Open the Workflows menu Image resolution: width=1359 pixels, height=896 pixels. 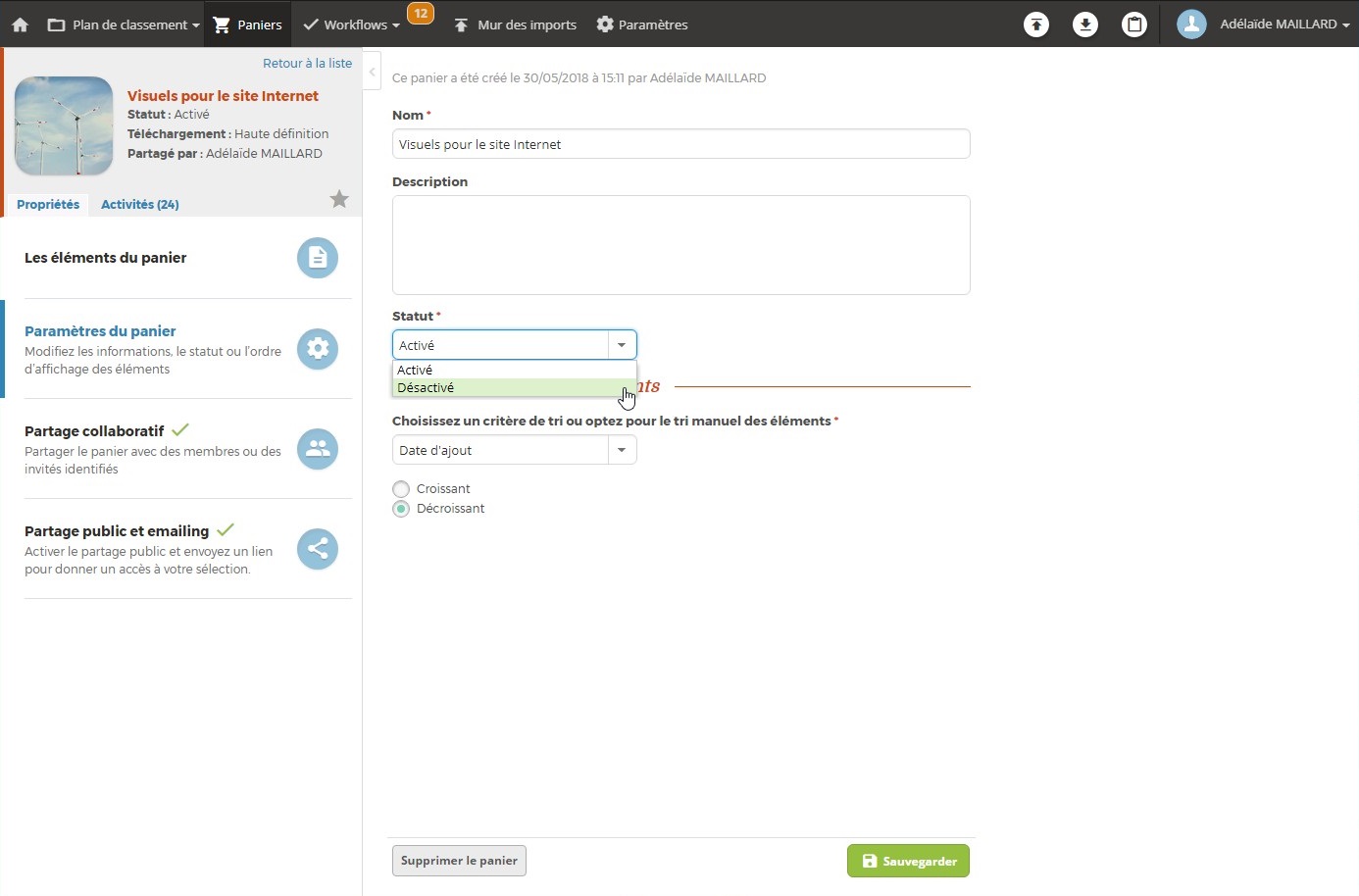point(352,25)
